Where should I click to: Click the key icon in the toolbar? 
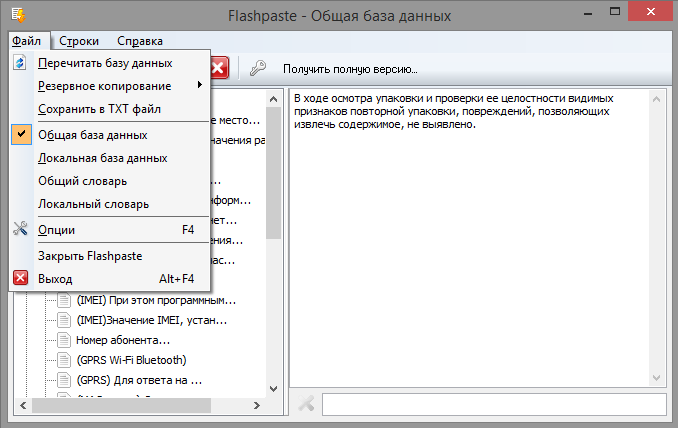258,68
